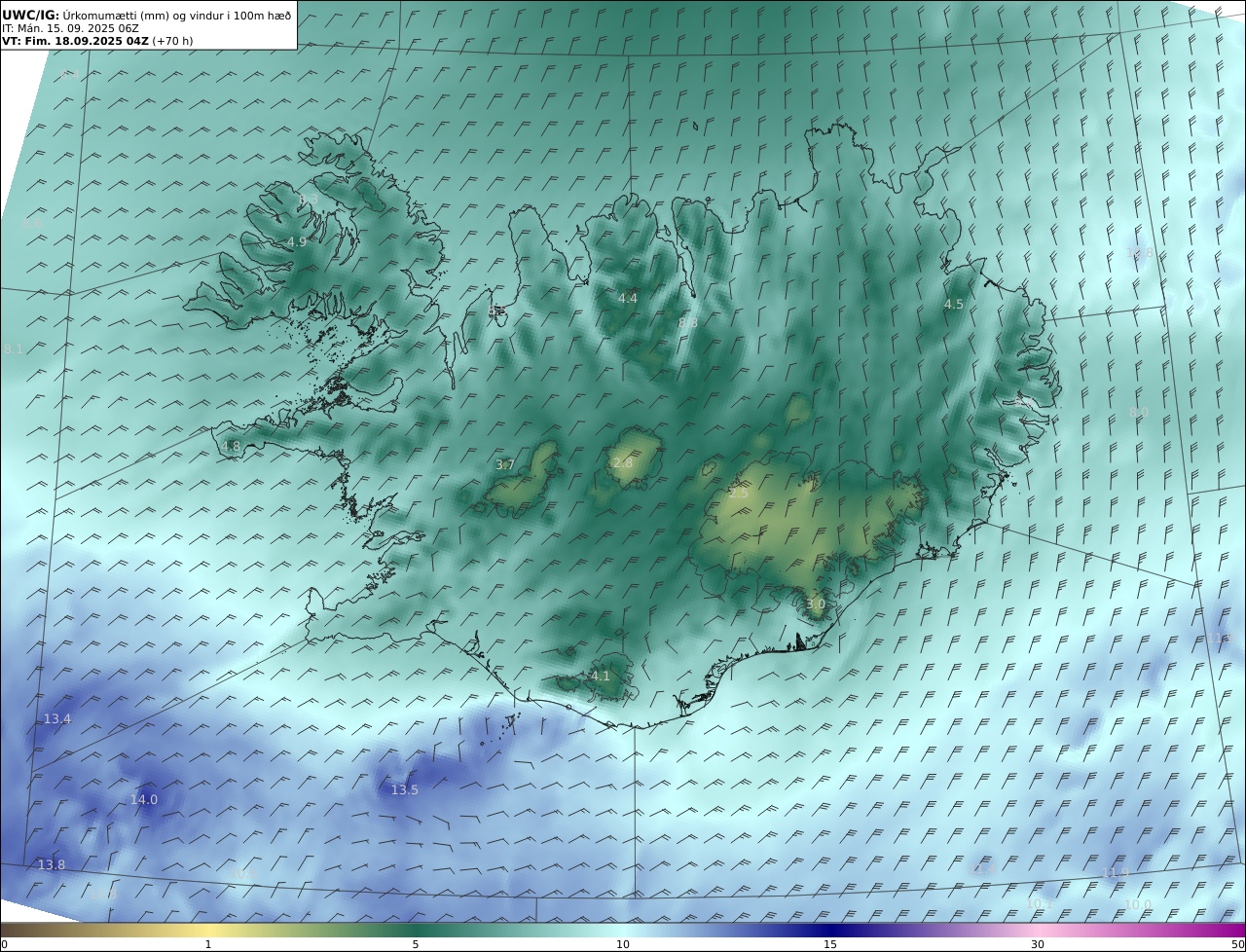The height and width of the screenshot is (952, 1246).
Task: Click the 4.5 value in the east
Action: [x=954, y=305]
